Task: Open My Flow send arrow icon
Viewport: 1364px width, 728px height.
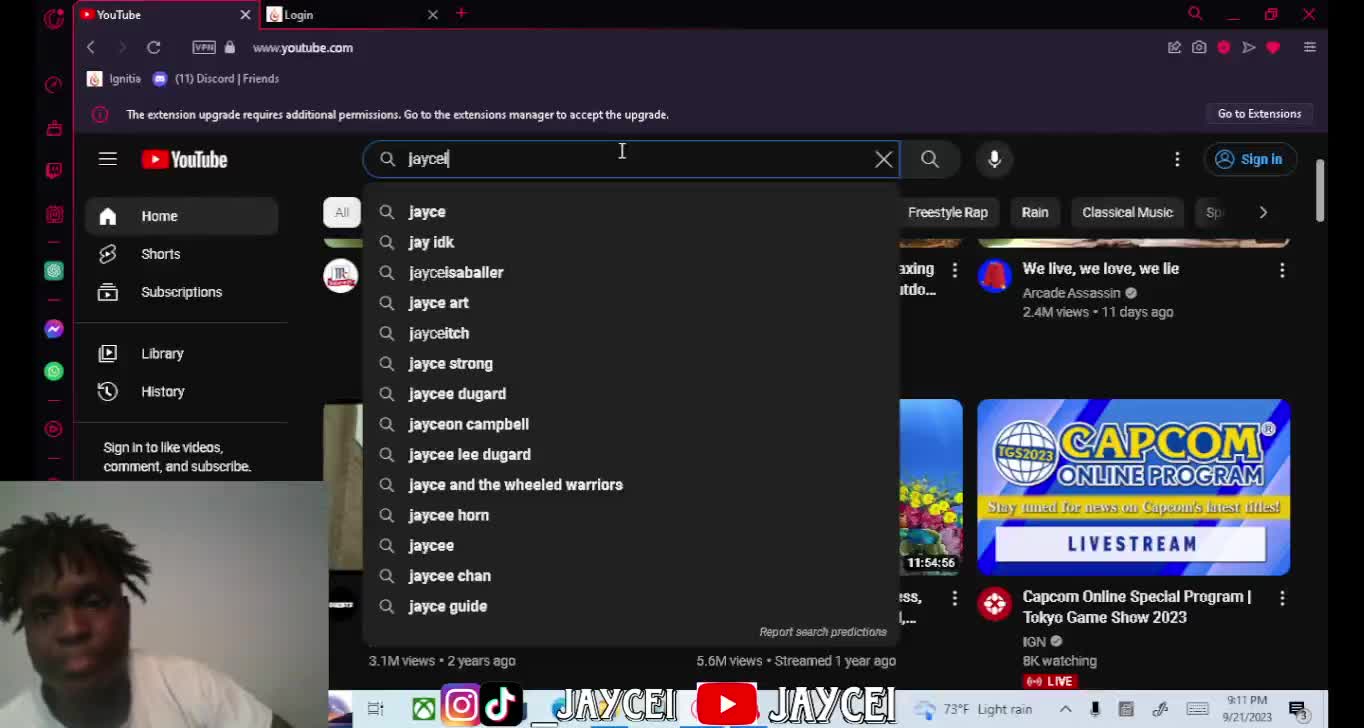Action: tap(1248, 47)
